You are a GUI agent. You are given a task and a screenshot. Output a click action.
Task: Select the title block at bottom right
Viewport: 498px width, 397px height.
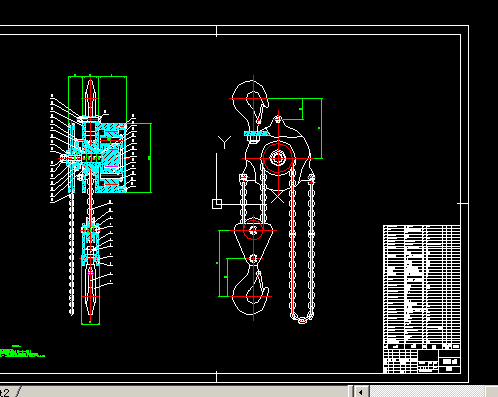[422, 361]
